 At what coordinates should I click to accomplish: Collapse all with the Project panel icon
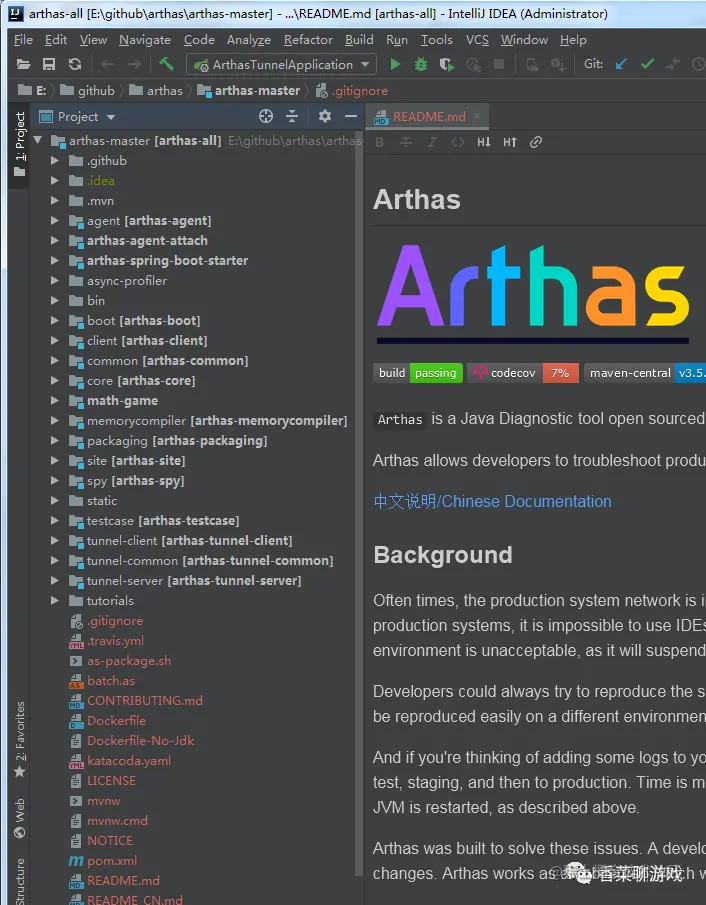coord(292,117)
